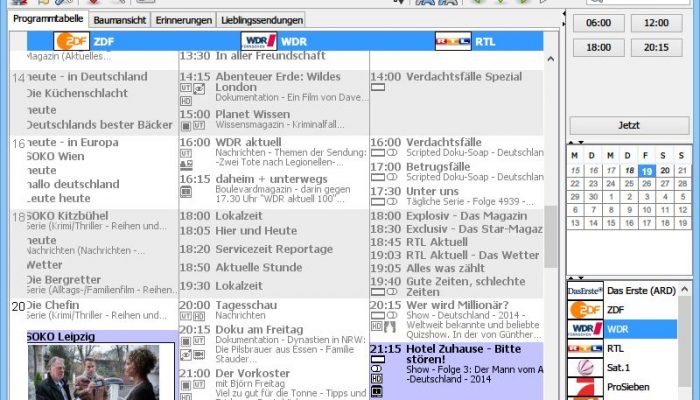Collapse channel list with its up splitter arrow

point(571,278)
